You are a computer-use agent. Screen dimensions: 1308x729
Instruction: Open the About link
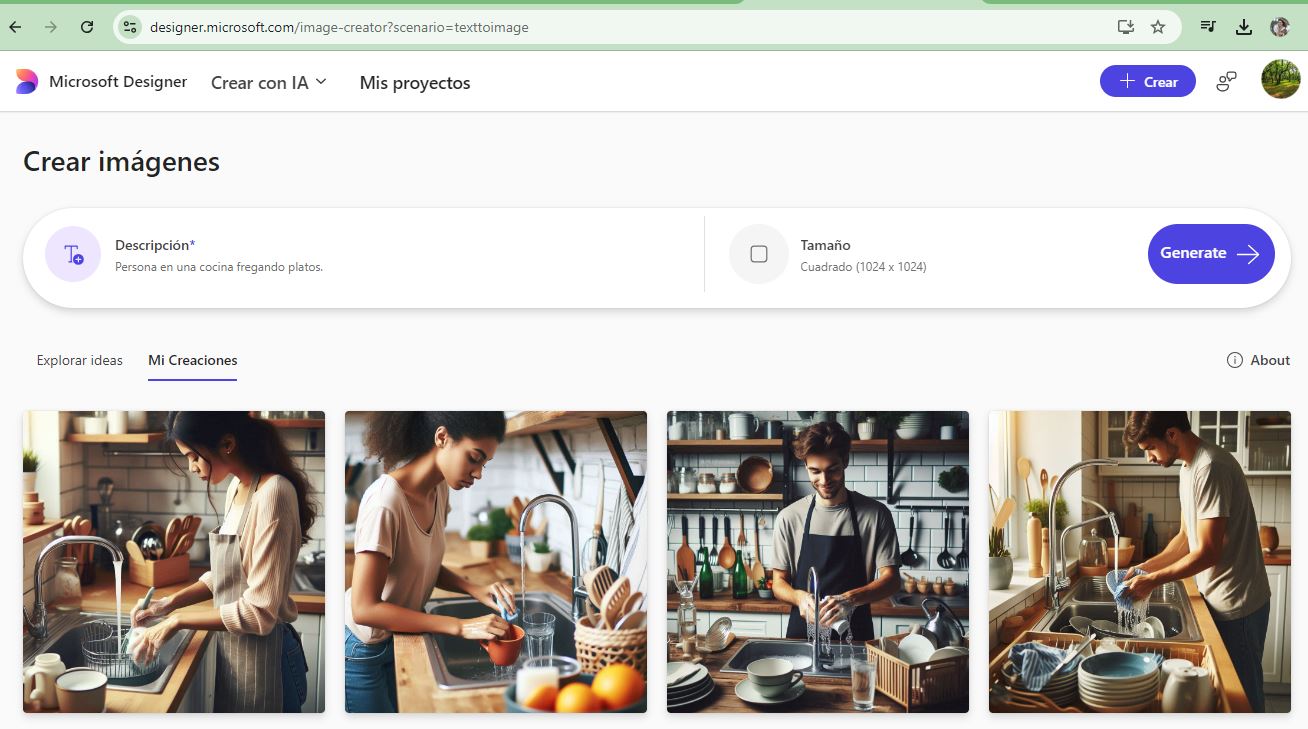point(1259,360)
